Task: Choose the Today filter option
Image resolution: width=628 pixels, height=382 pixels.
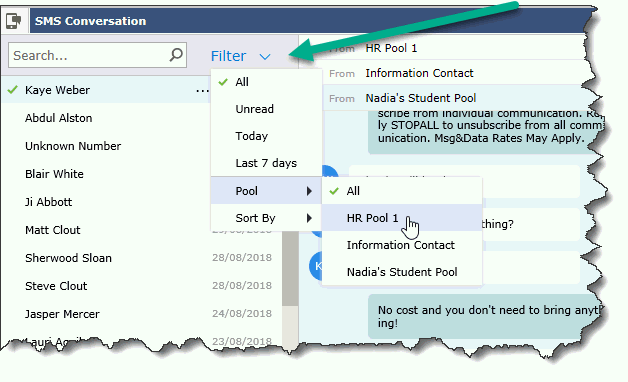Action: point(266,136)
